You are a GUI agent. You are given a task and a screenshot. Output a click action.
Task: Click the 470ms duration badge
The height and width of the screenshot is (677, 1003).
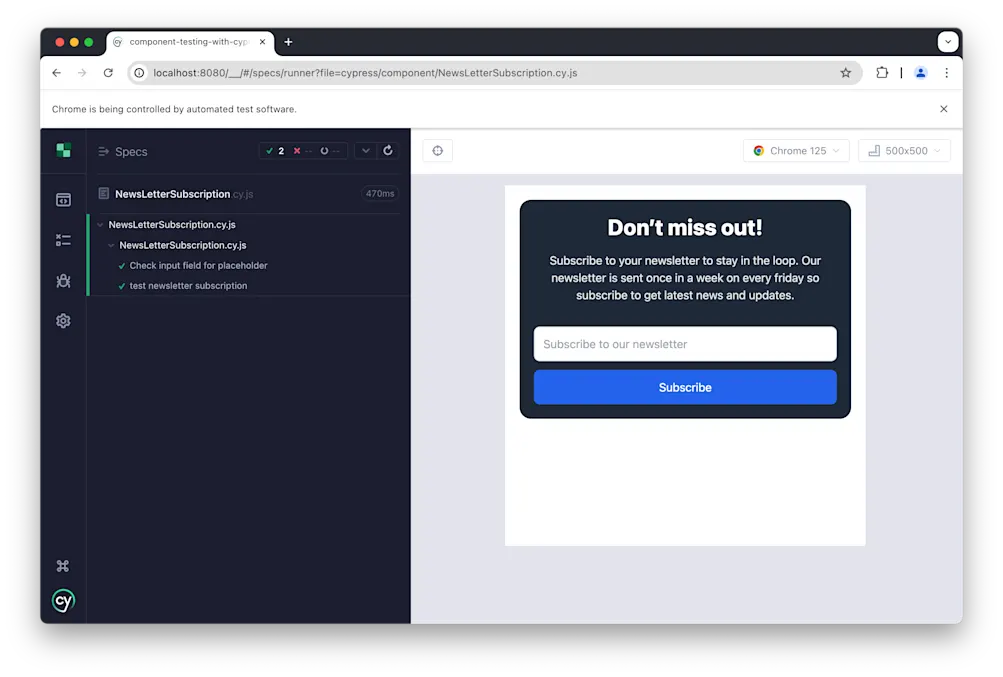pos(379,193)
